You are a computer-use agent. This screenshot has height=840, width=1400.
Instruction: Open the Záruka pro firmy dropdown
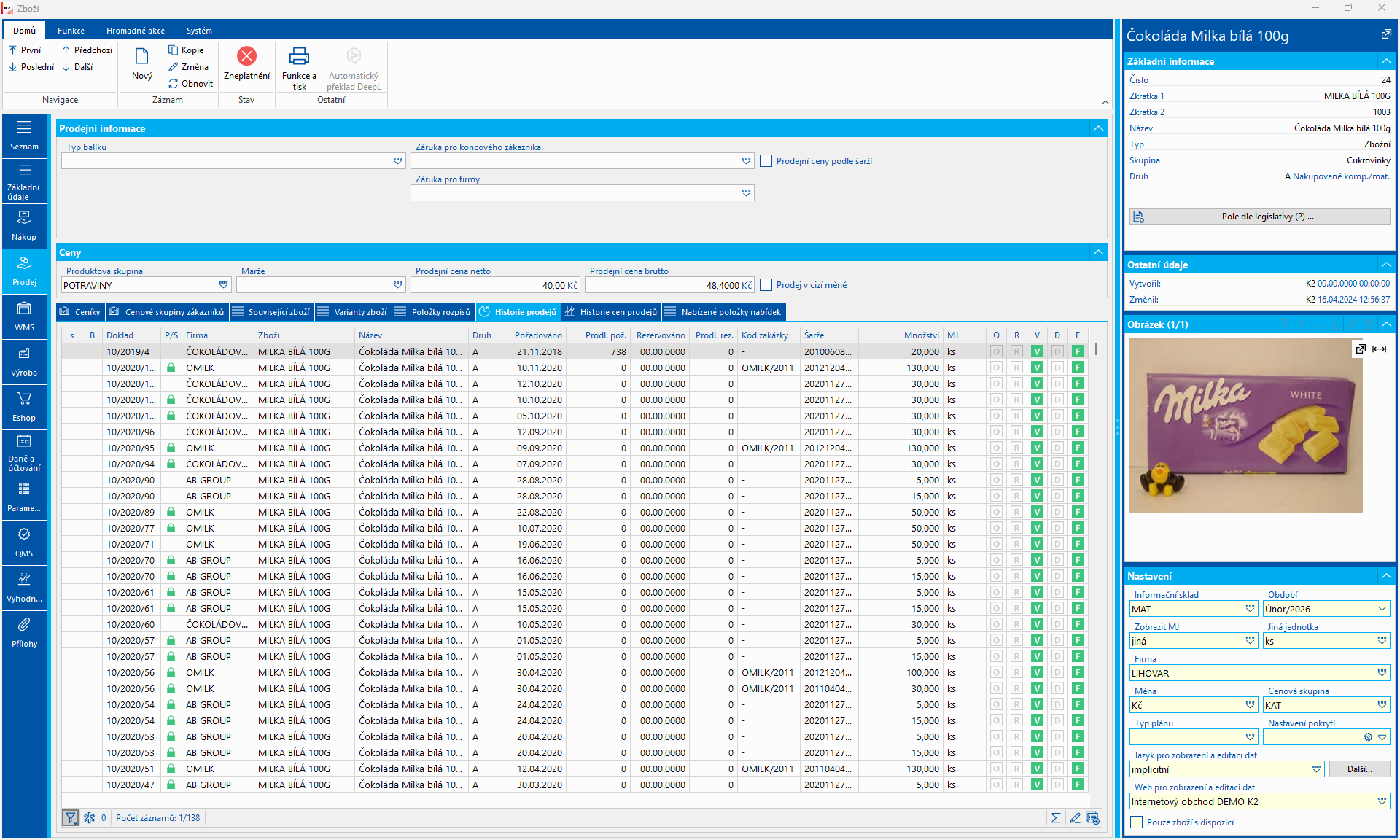click(x=746, y=193)
